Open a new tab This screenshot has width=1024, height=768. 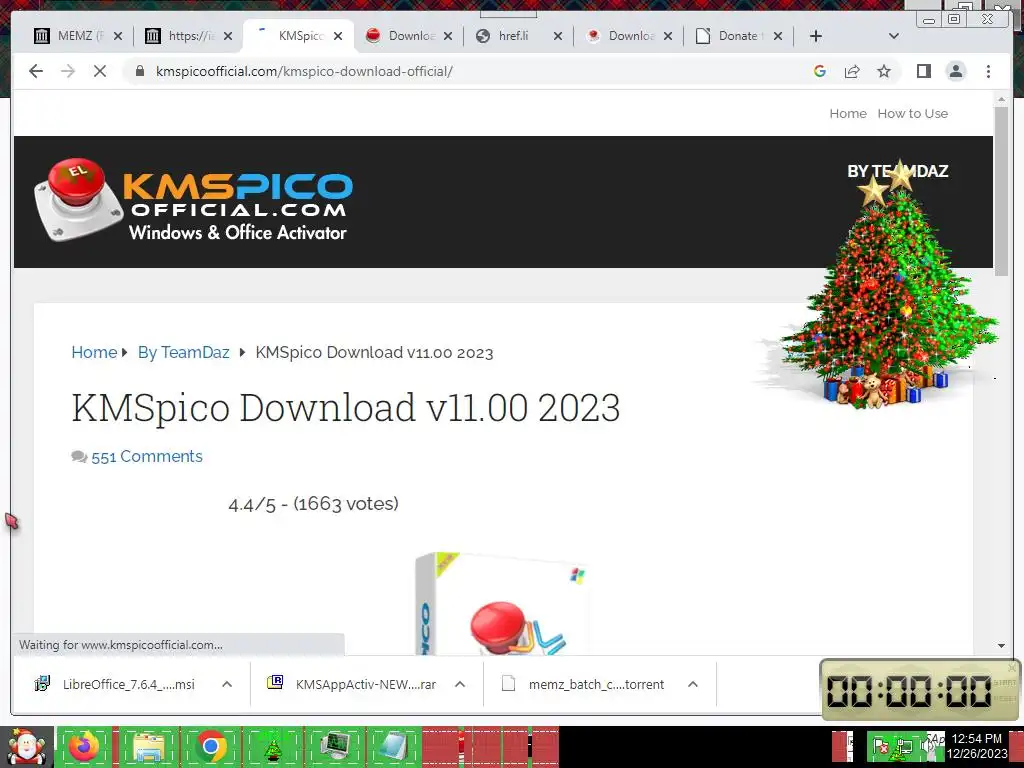tap(816, 36)
